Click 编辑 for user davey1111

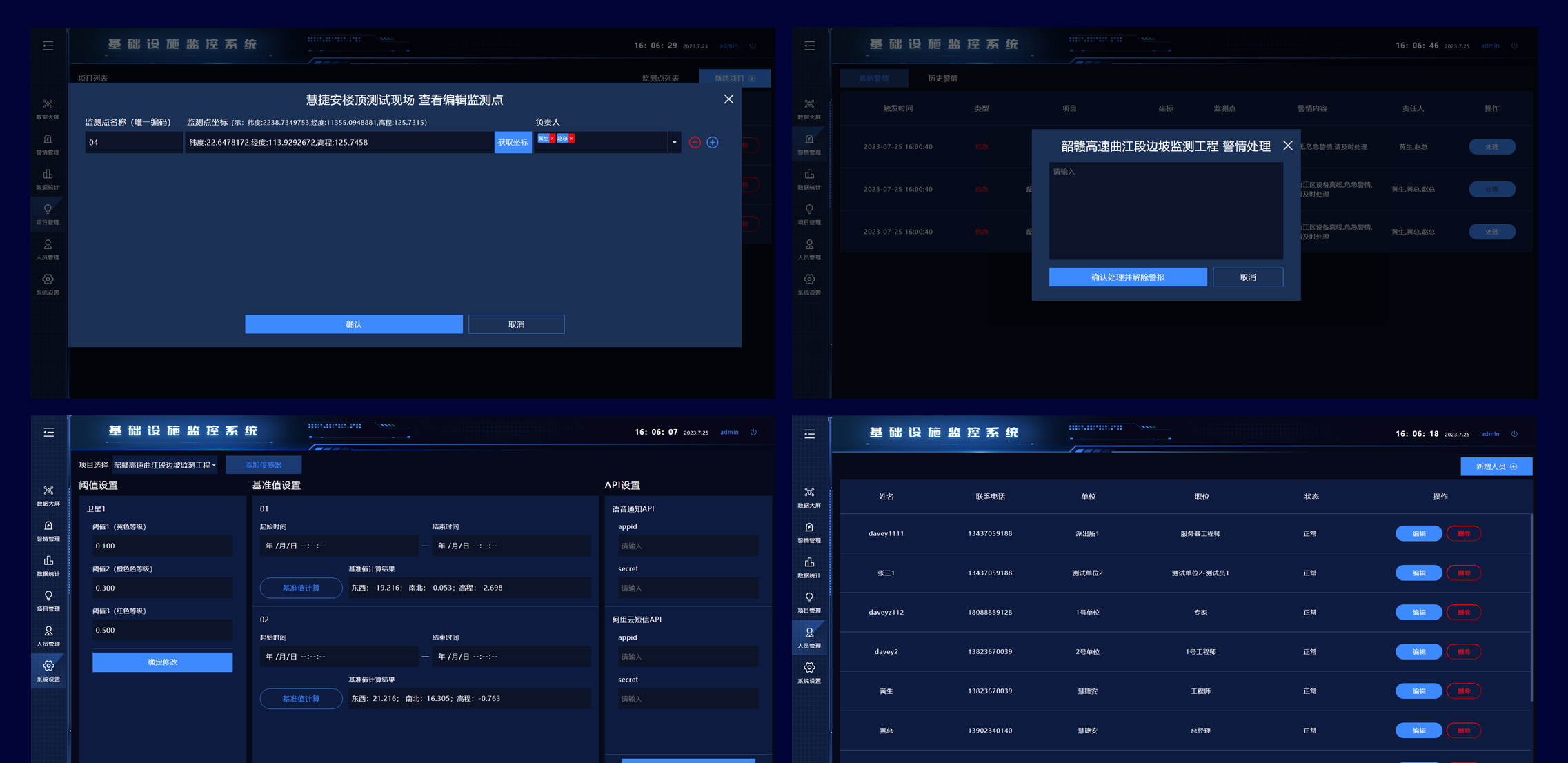coord(1418,533)
